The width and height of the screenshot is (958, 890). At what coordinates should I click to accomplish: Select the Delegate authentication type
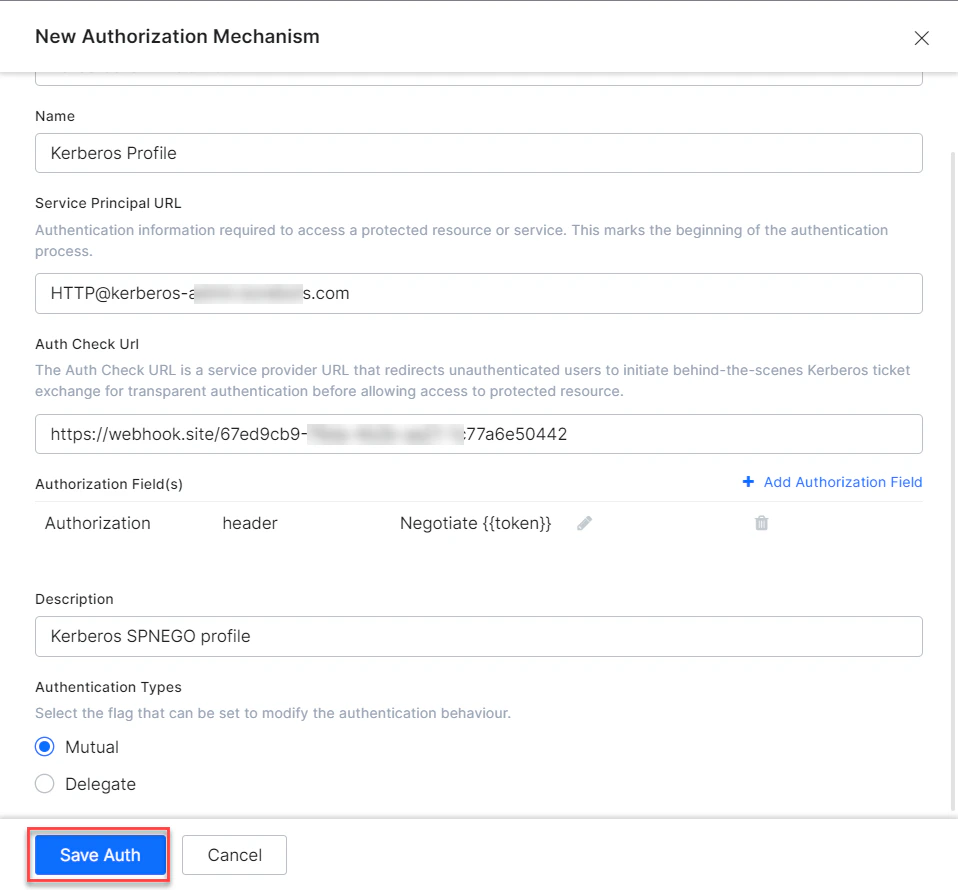[44, 784]
